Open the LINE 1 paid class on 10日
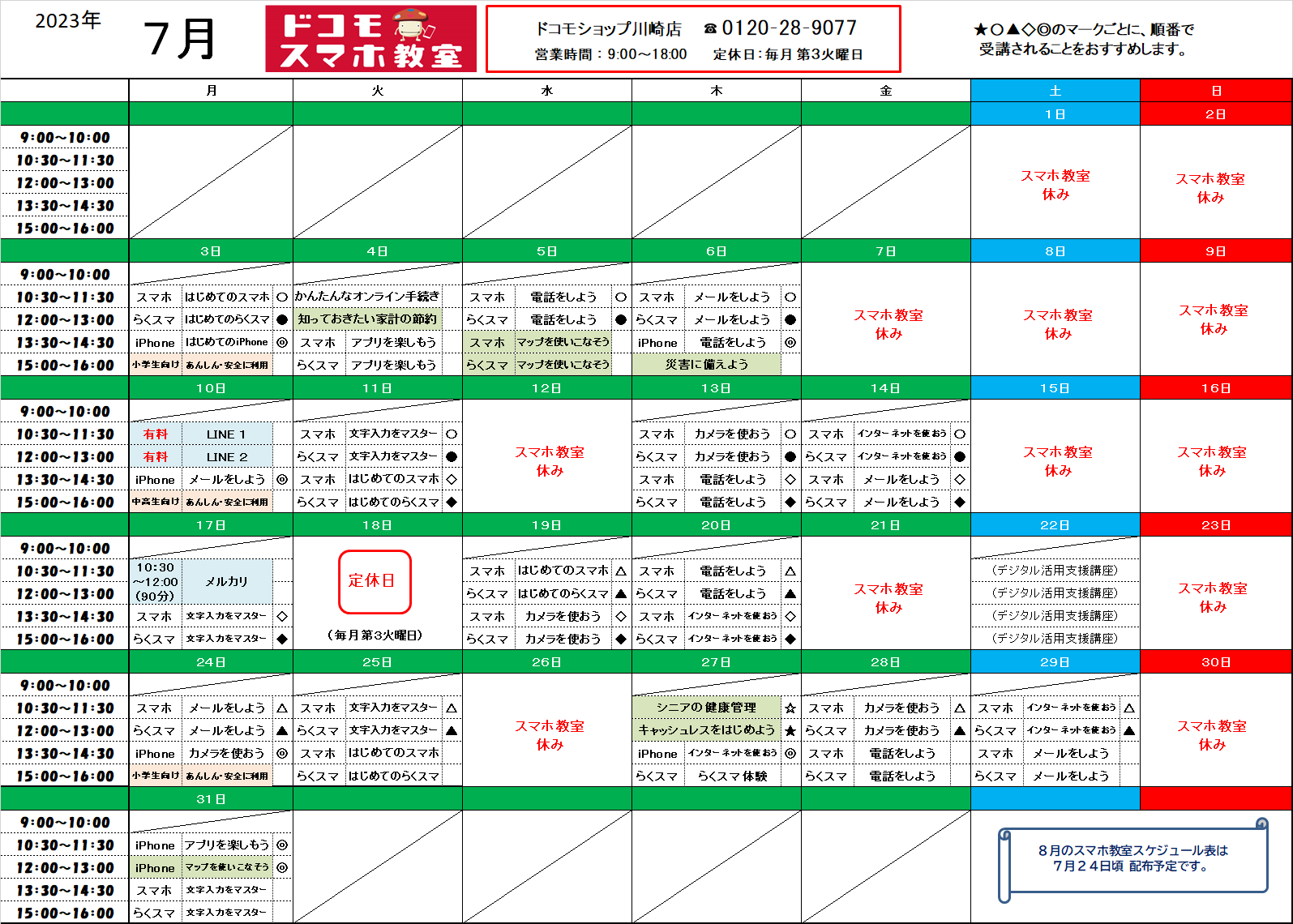This screenshot has height=924, width=1293. tap(226, 434)
